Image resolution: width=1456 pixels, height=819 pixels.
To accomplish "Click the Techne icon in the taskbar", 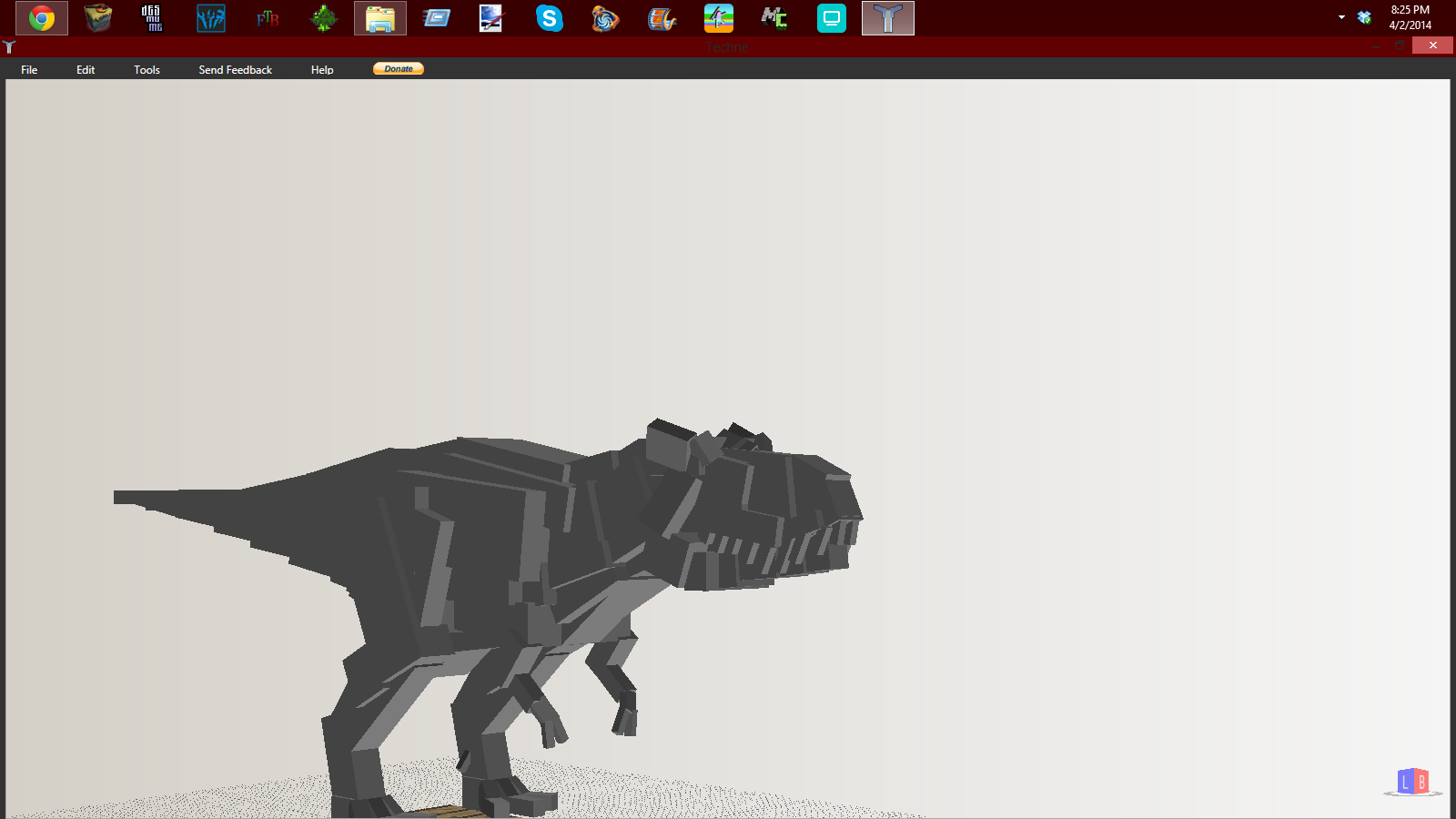I will (887, 17).
